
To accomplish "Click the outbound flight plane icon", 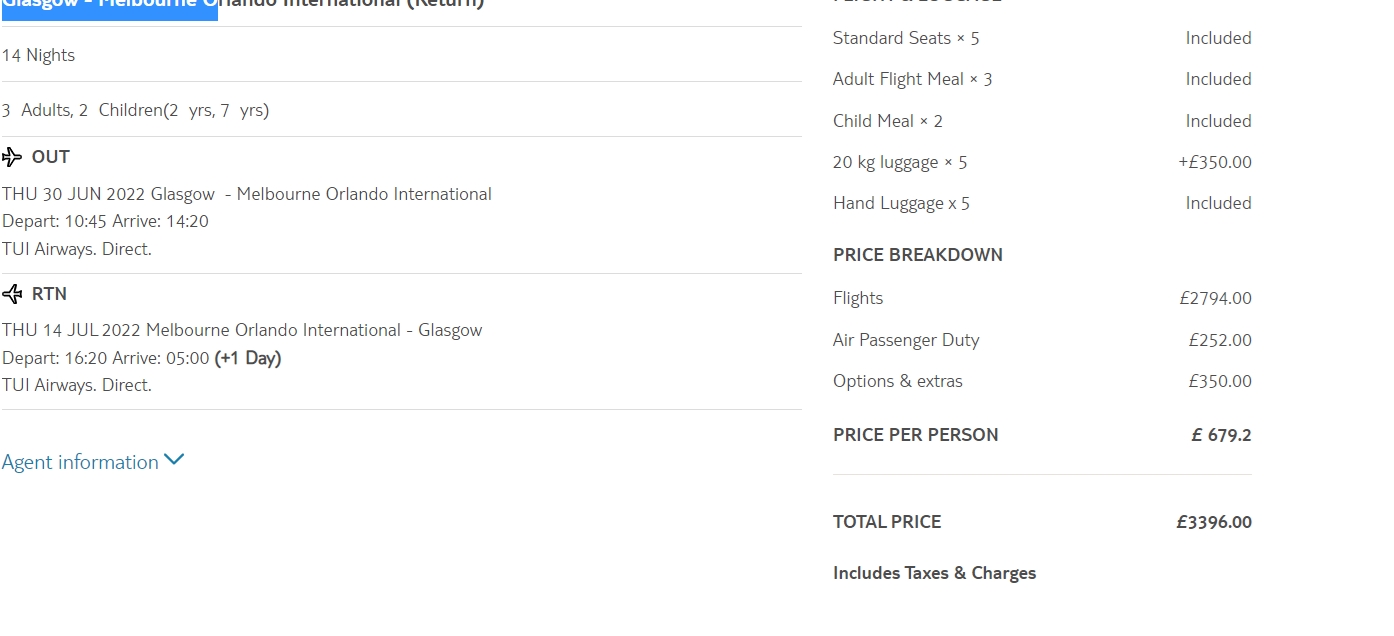I will tap(12, 157).
